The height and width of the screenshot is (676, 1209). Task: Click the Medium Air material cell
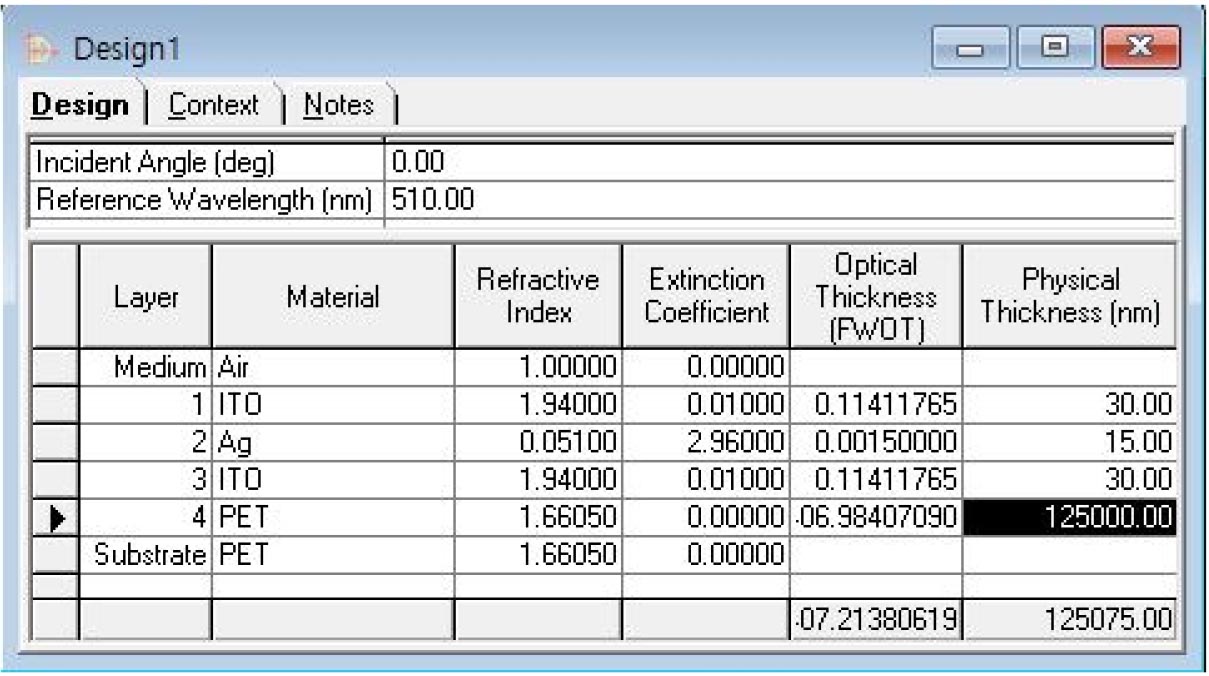coord(332,368)
